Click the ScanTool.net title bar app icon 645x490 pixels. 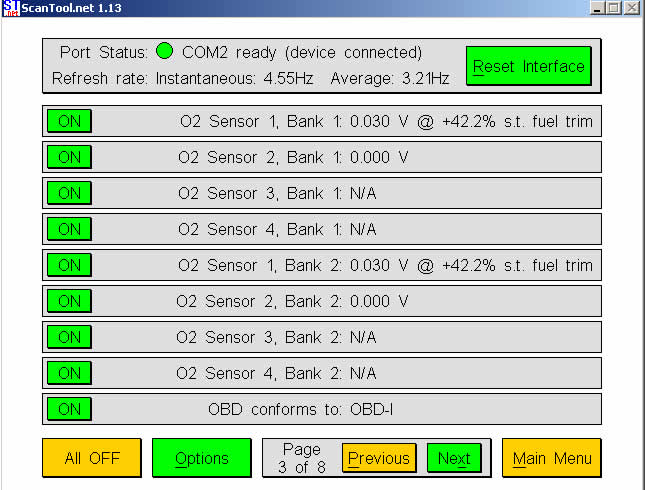(x=9, y=8)
